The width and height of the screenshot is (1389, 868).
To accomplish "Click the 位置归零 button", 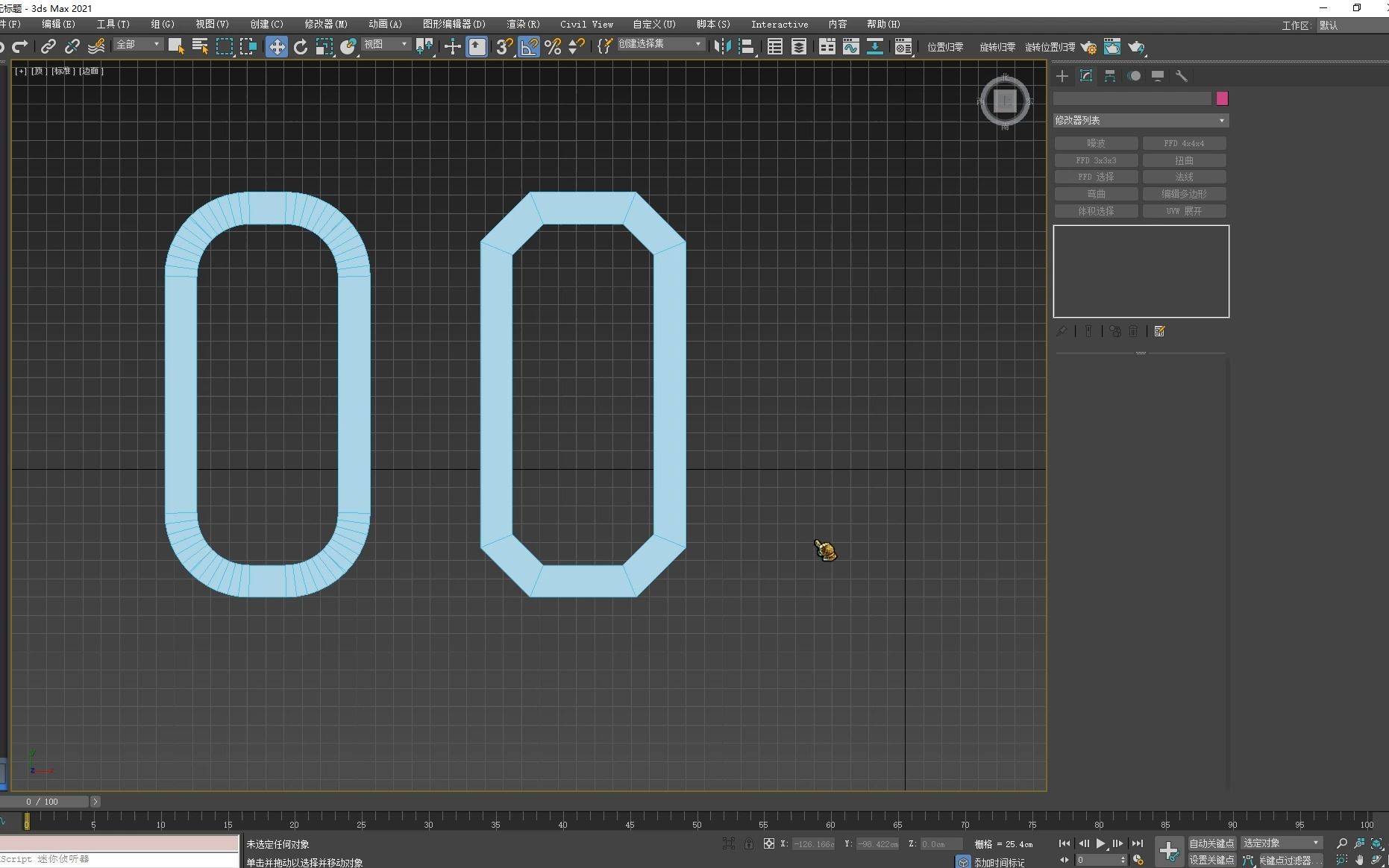I will pos(945,47).
